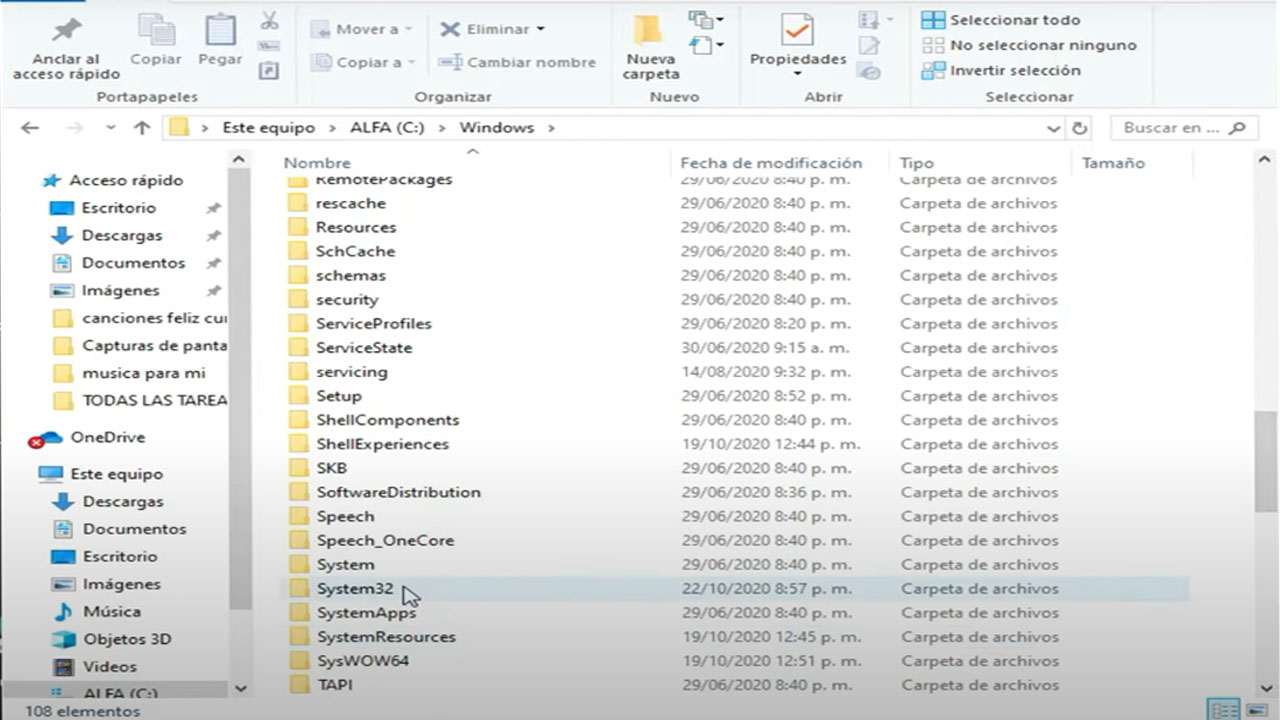This screenshot has height=720, width=1280.
Task: Sort by Fecha de modificación column
Action: pyautogui.click(x=771, y=163)
